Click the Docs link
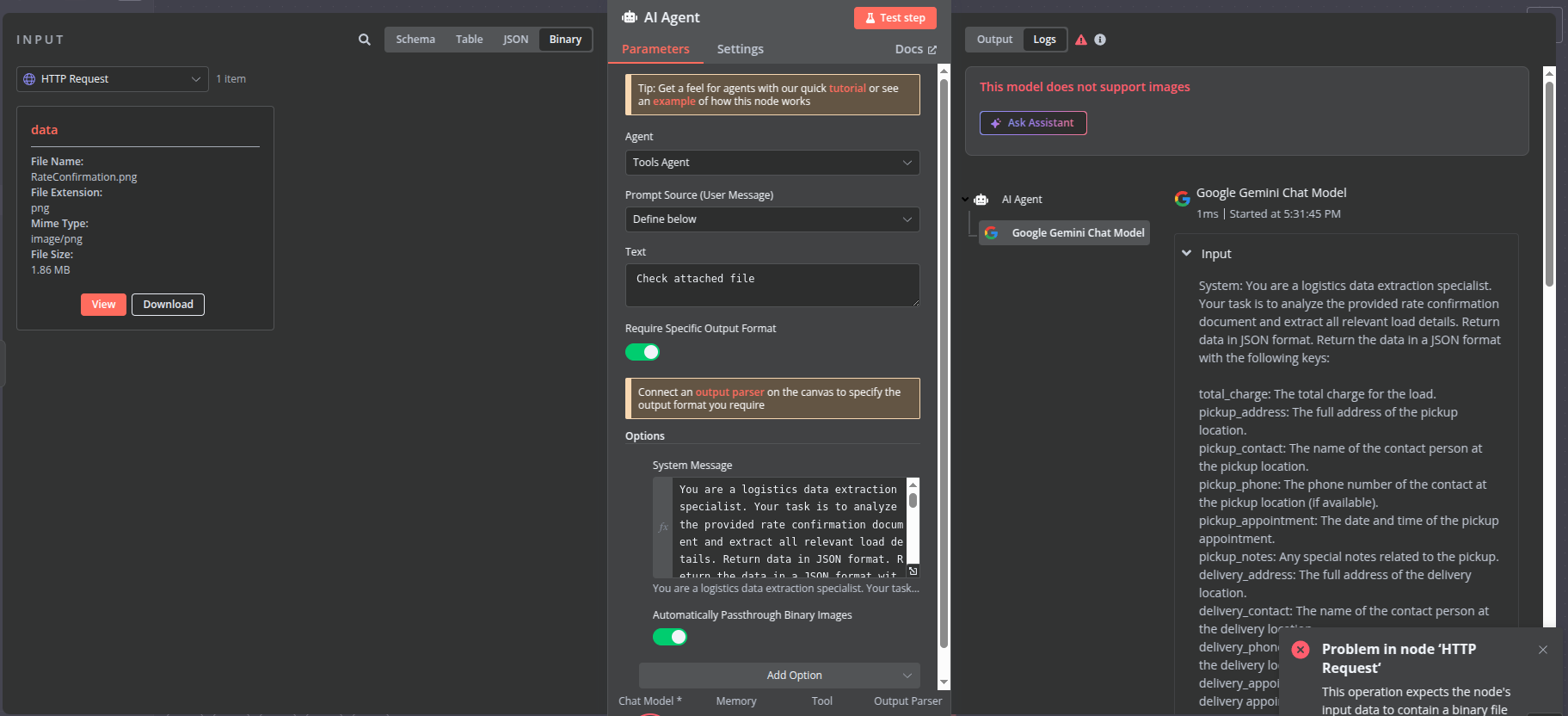The height and width of the screenshot is (716, 1568). point(916,49)
